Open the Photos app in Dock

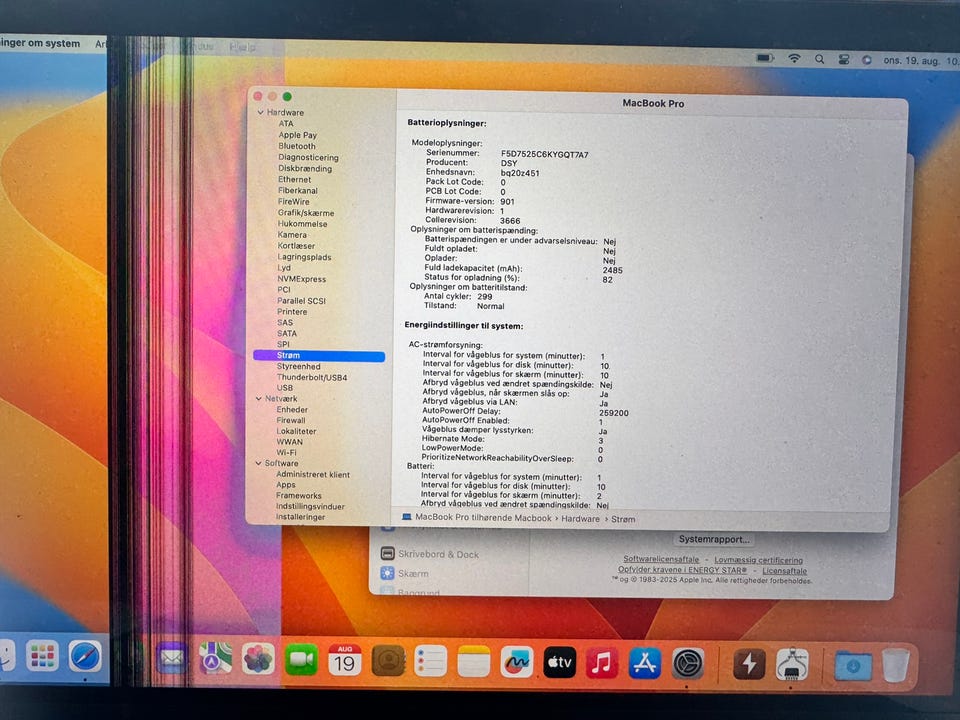coord(258,659)
